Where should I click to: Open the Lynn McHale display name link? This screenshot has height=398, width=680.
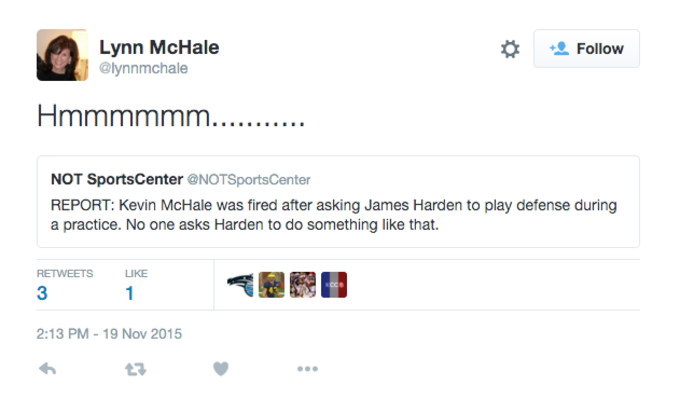click(x=159, y=47)
